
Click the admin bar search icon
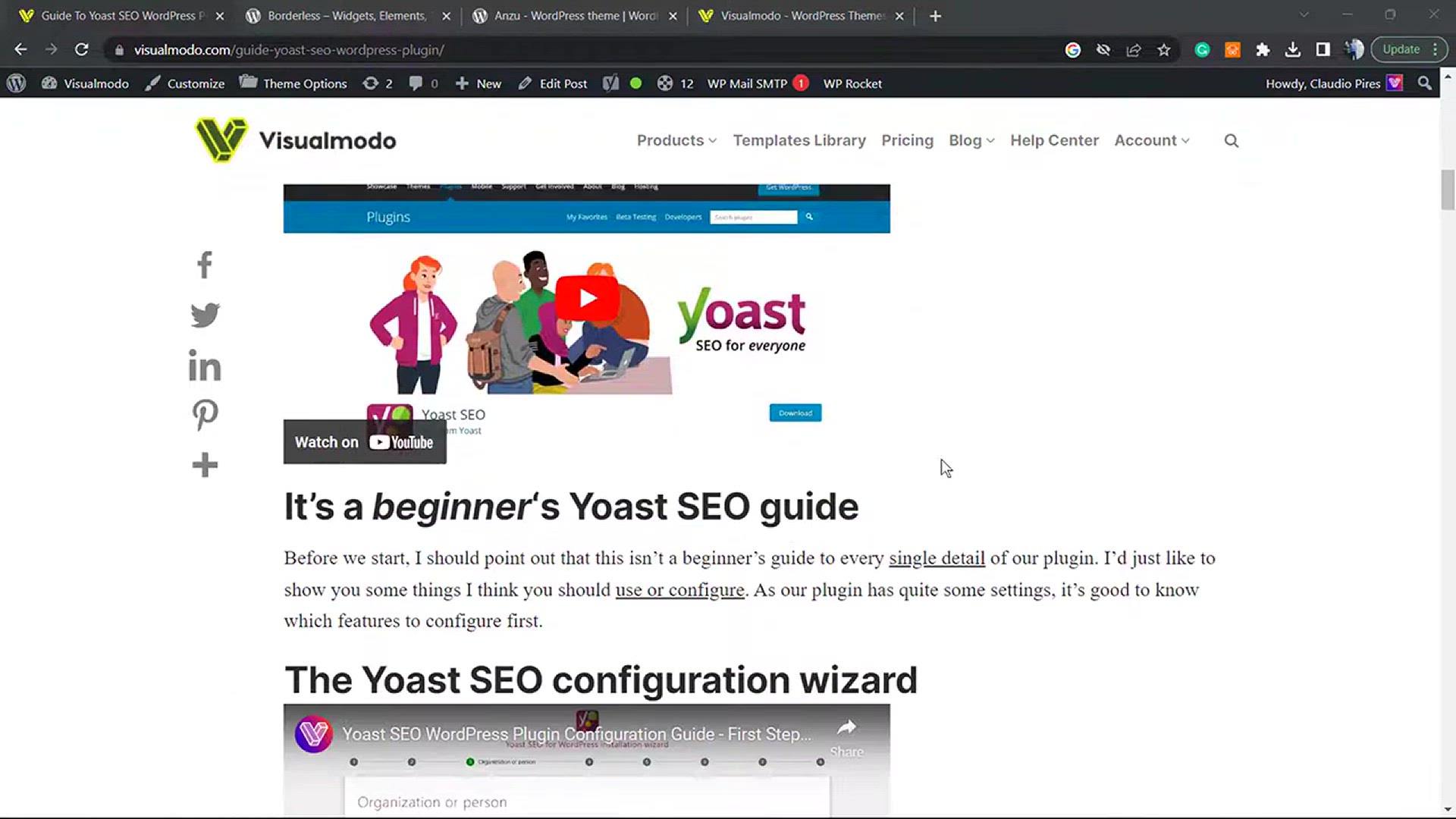(x=1425, y=83)
